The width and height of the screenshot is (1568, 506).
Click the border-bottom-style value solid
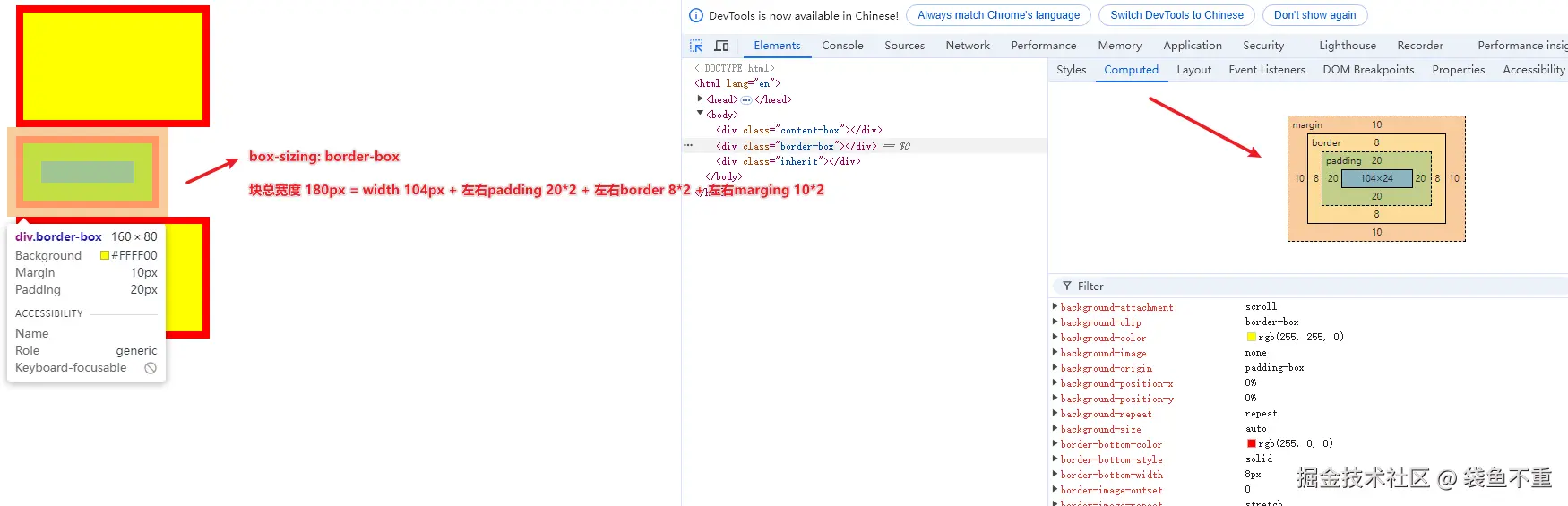(x=1258, y=459)
